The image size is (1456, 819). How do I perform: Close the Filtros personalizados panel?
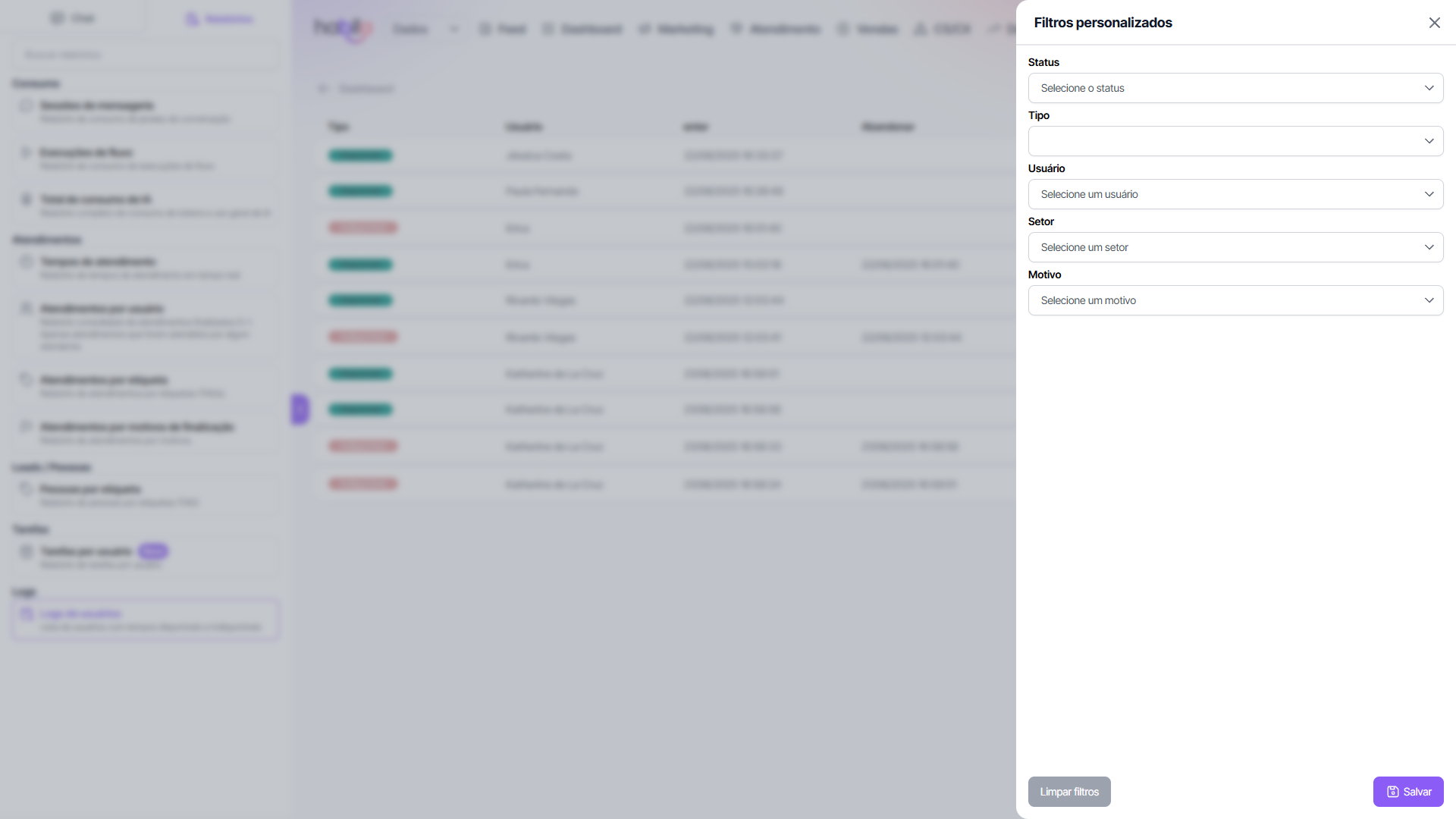click(1434, 23)
